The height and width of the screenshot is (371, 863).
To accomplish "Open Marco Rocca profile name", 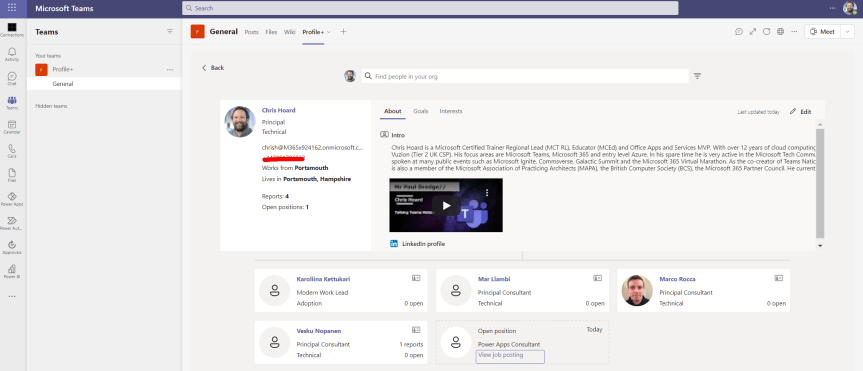I will 677,279.
